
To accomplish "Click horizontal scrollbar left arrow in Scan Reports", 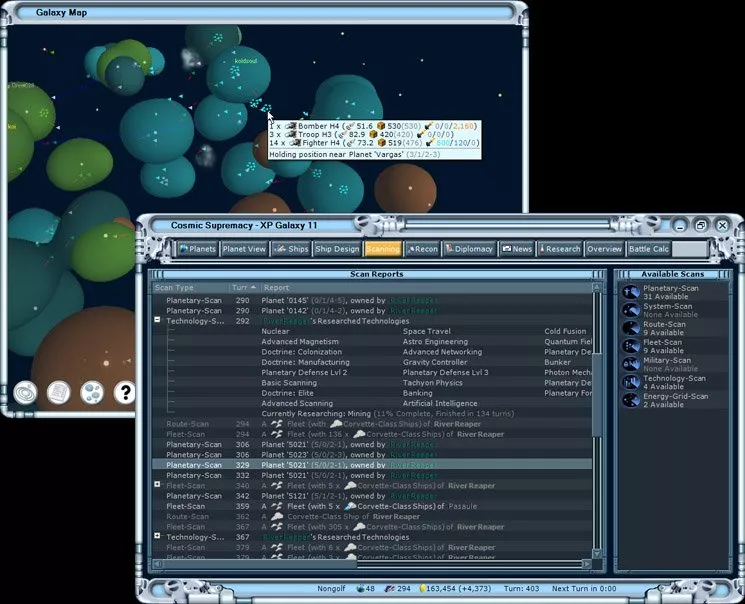I will tap(158, 564).
